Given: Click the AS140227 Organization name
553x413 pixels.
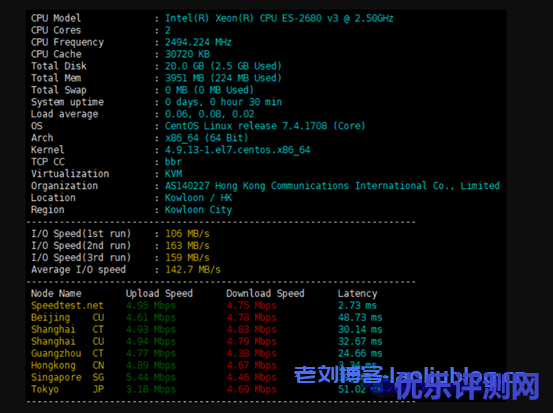Looking at the screenshot, I should [332, 186].
